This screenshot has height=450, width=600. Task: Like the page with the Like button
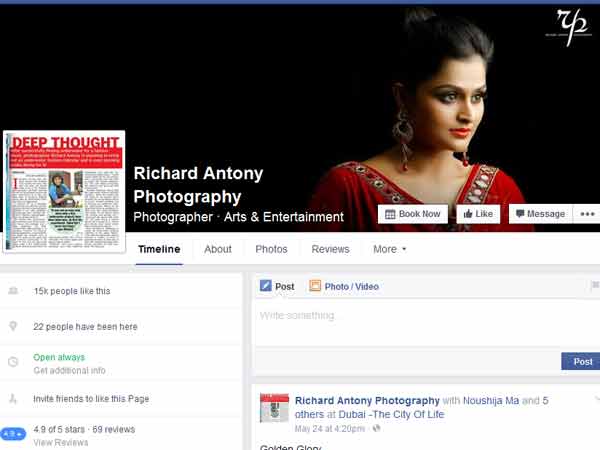(x=478, y=214)
